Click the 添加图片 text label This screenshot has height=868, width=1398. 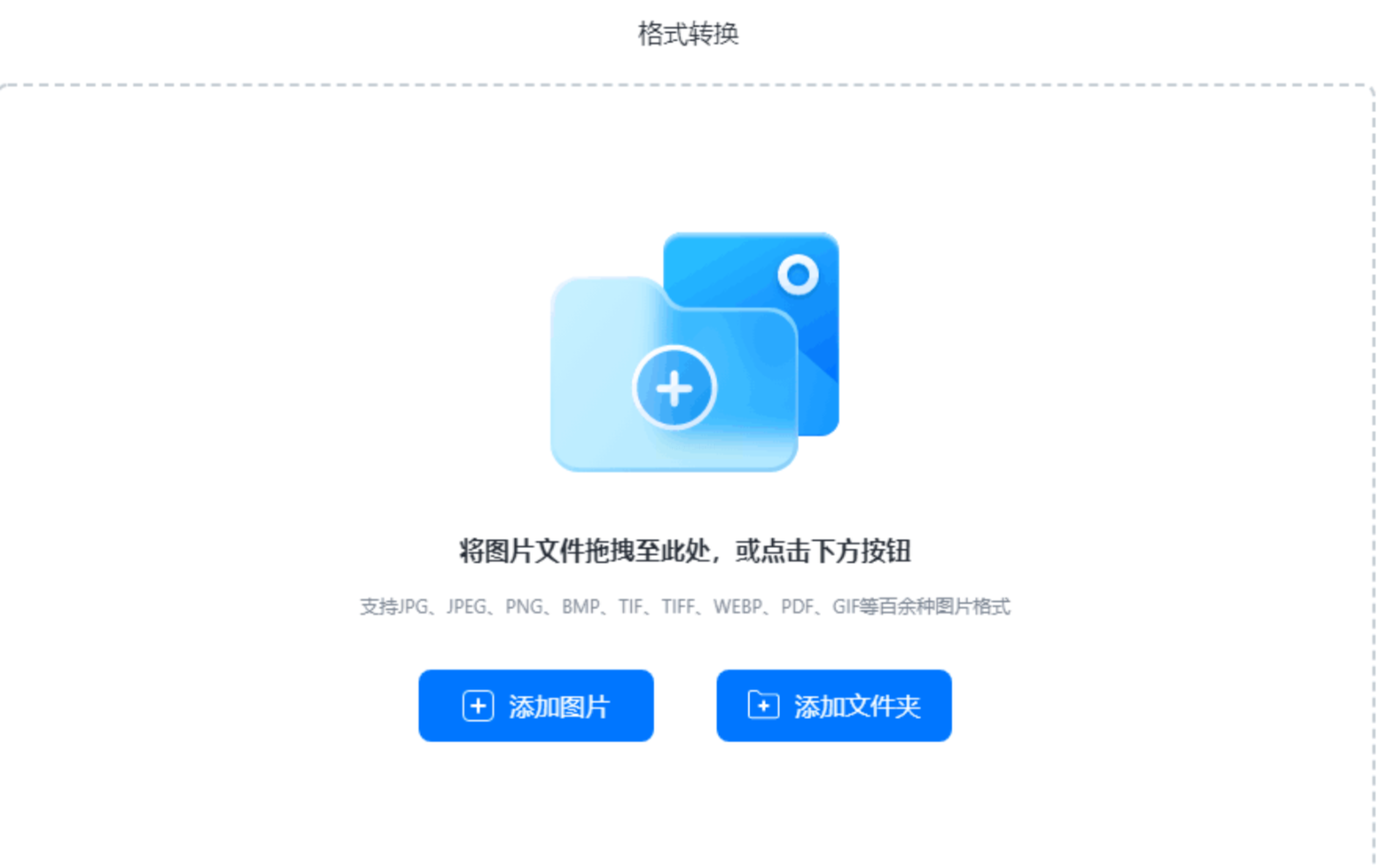pos(559,707)
